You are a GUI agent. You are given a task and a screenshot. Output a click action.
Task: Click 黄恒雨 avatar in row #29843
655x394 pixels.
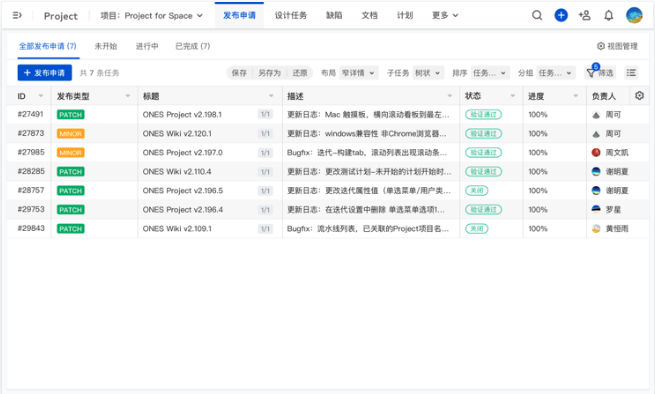[x=596, y=229]
